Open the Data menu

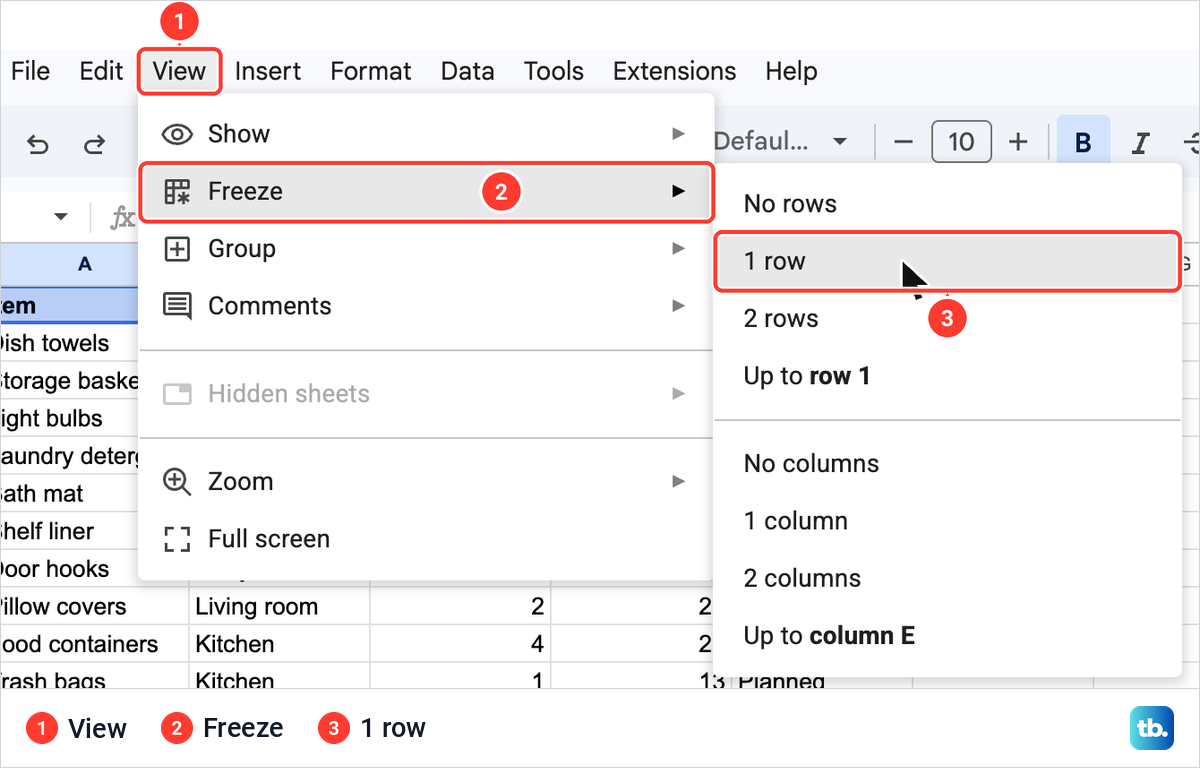[x=467, y=71]
